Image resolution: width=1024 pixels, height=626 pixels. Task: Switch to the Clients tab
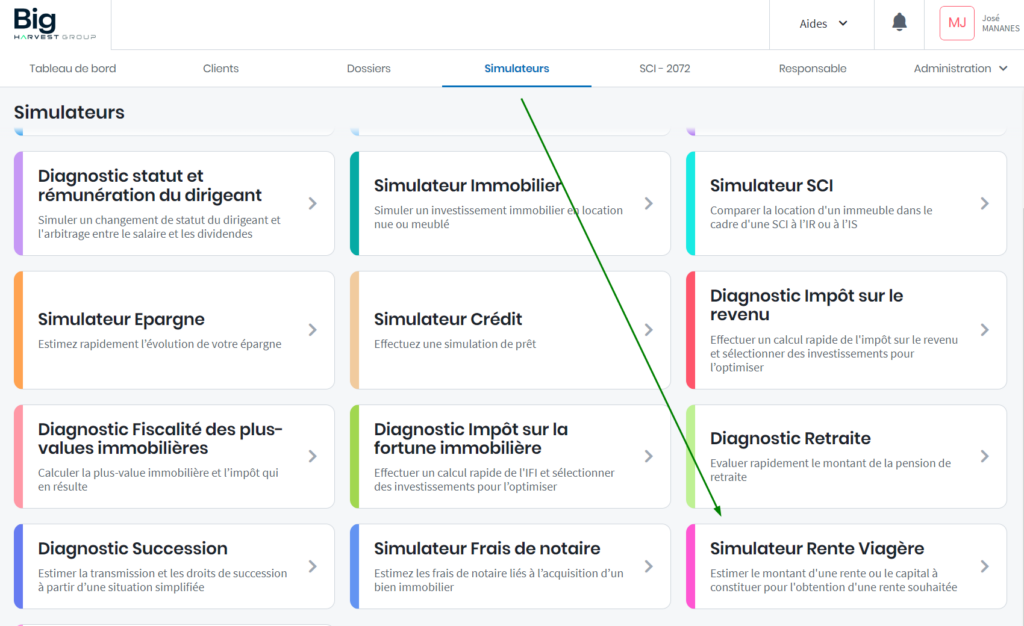coord(221,68)
